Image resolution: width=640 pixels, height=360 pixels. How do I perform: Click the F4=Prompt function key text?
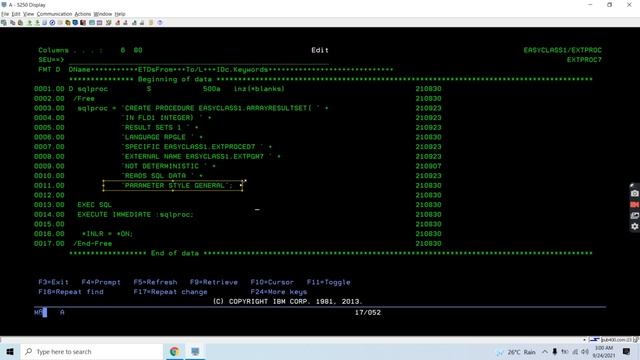pos(101,282)
